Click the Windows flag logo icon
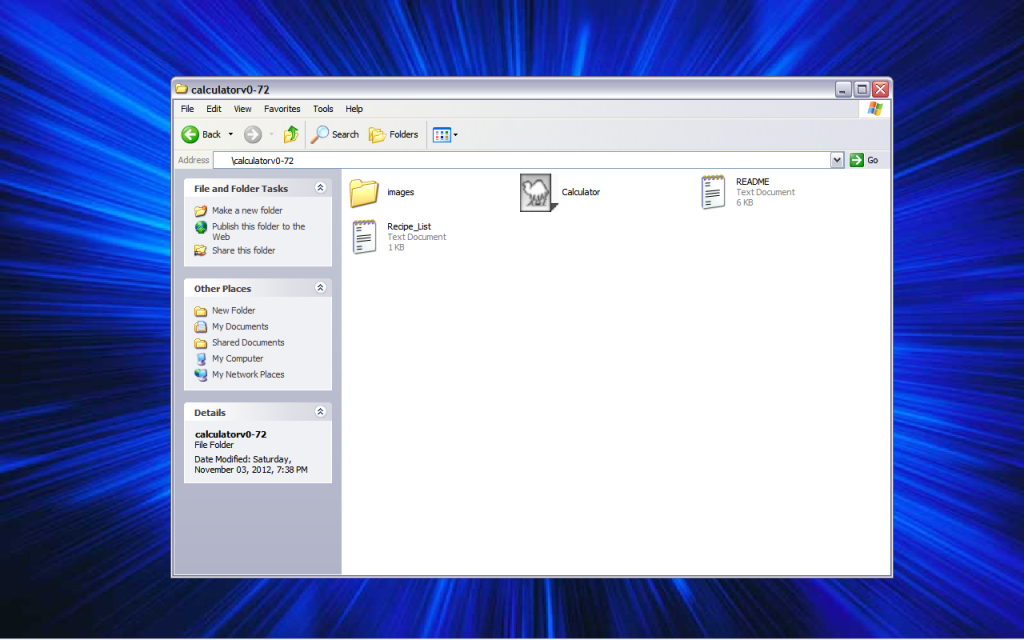The image size is (1024, 640). click(x=875, y=109)
